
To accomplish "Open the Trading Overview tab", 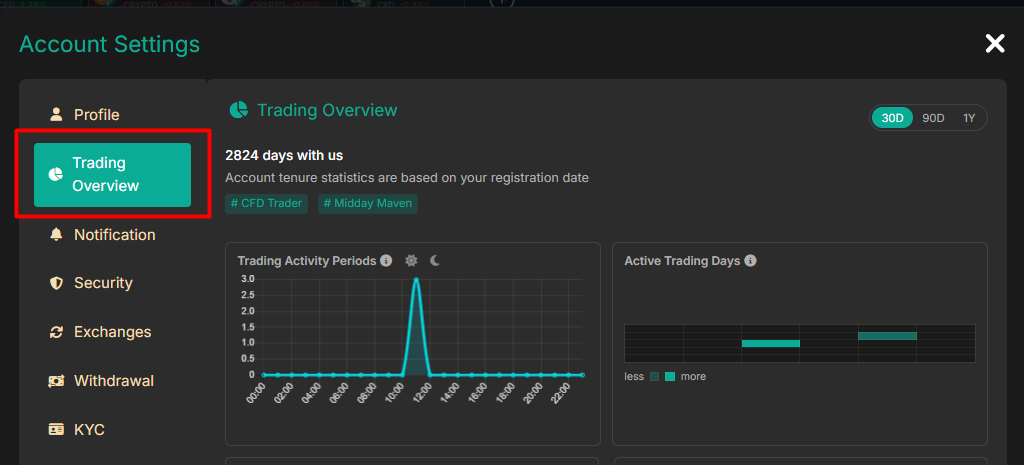I will pyautogui.click(x=112, y=174).
